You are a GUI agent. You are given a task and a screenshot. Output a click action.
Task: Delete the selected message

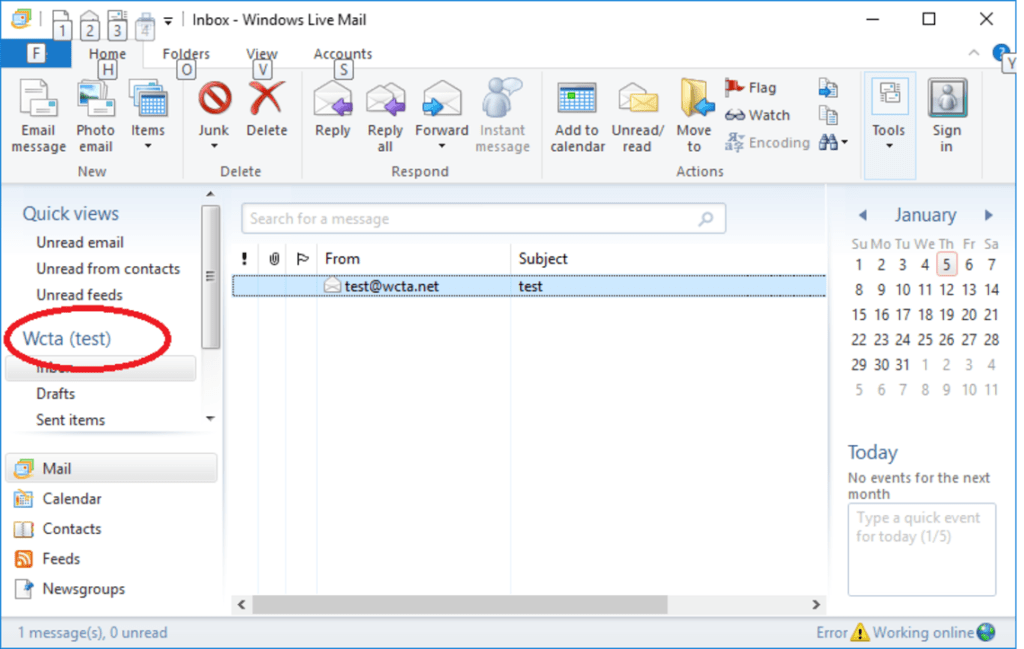point(267,115)
